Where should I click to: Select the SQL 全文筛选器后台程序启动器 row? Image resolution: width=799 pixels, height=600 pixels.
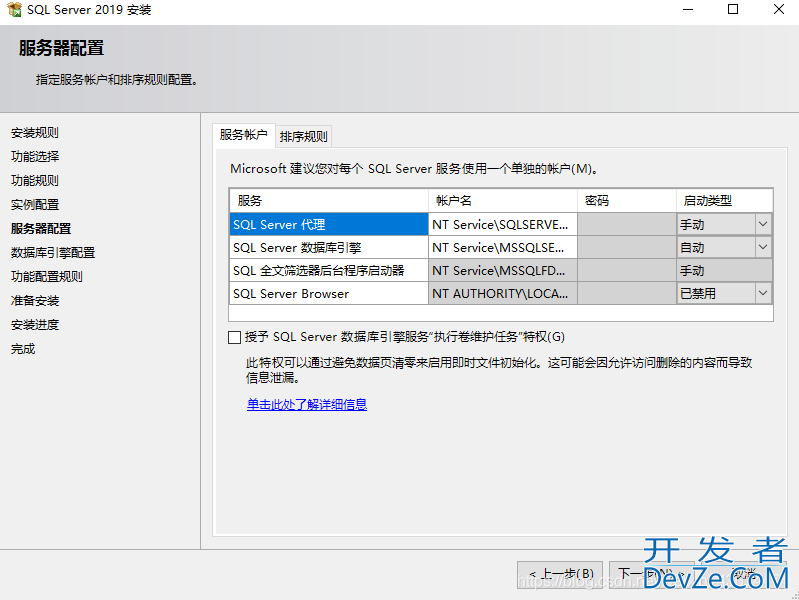[329, 270]
